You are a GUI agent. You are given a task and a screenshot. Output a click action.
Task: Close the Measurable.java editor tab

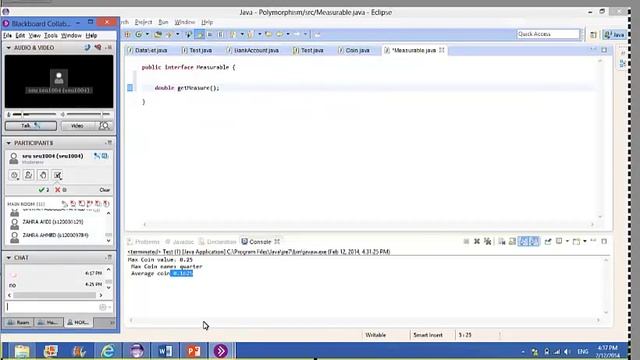pyautogui.click(x=442, y=50)
